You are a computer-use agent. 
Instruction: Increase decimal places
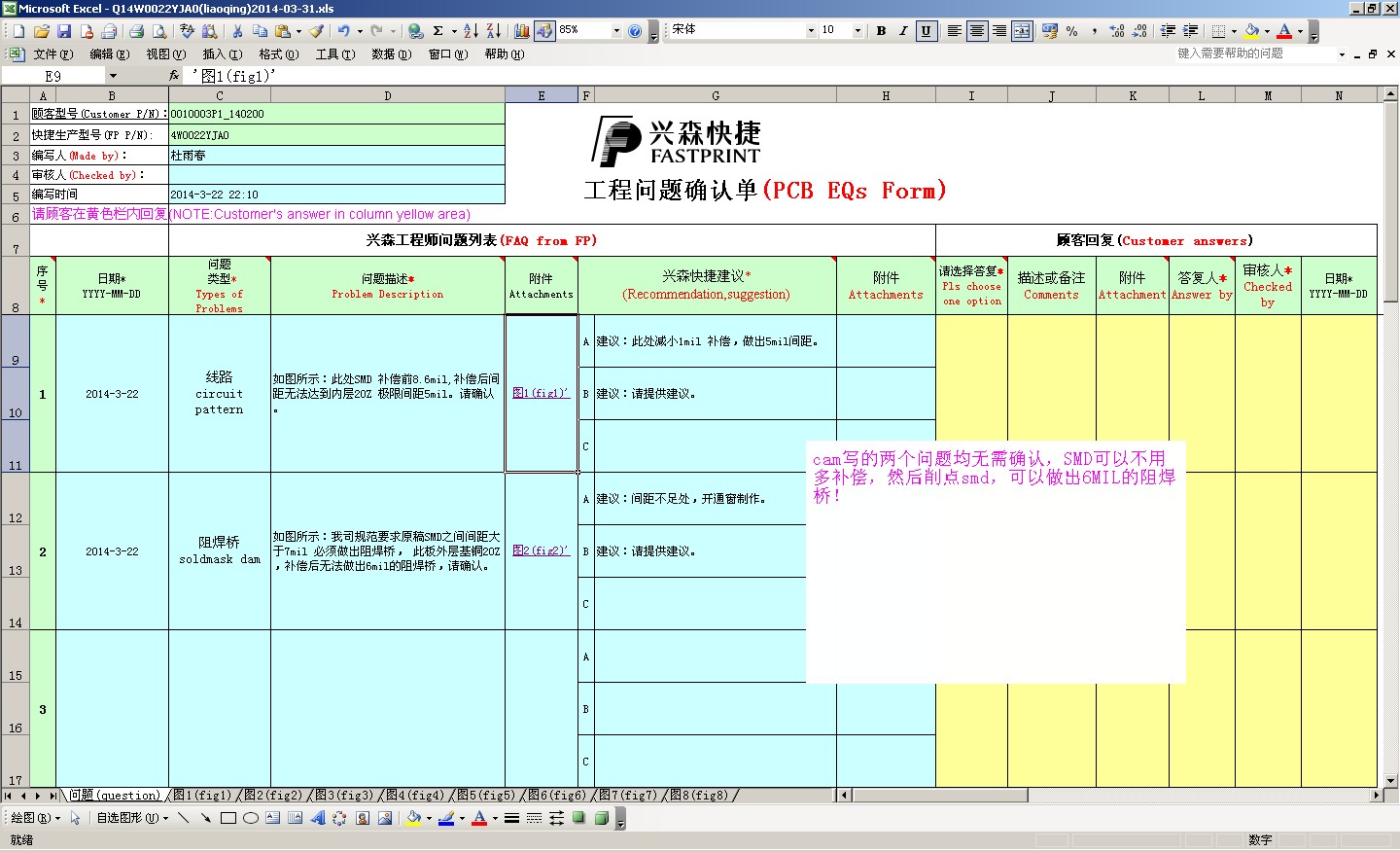(1117, 31)
